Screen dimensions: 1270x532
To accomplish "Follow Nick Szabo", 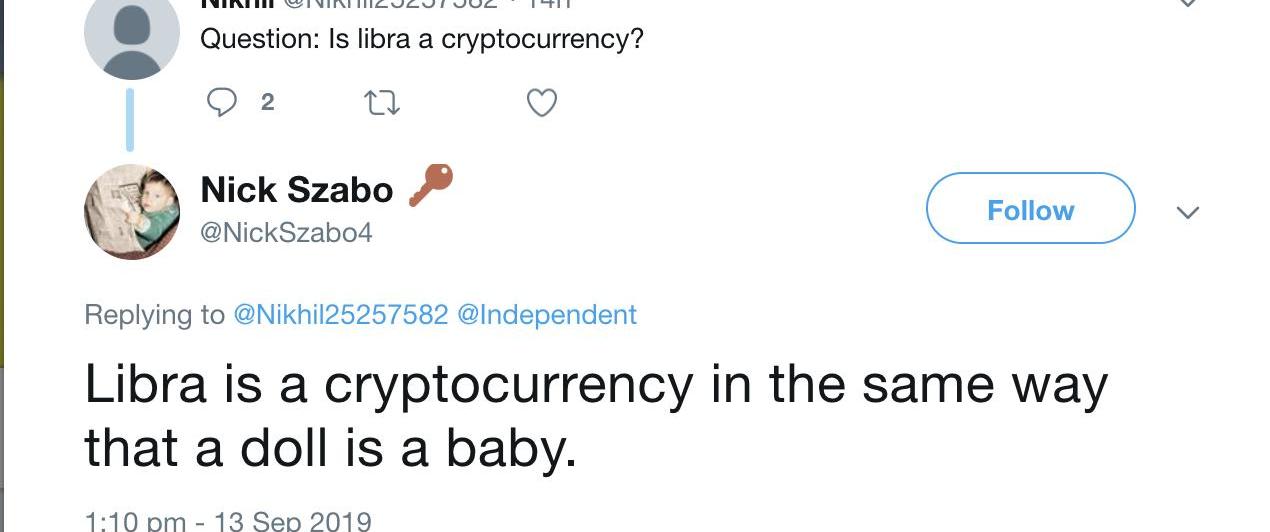I will click(1030, 208).
